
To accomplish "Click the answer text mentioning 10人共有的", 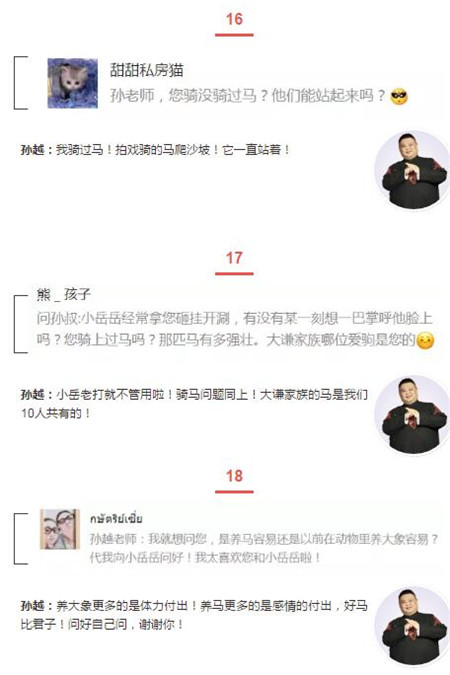I will pyautogui.click(x=194, y=404).
